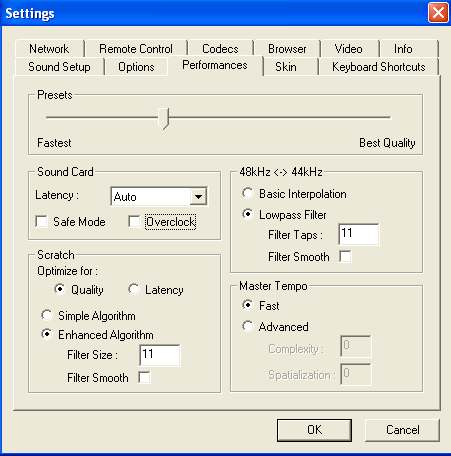Click the Filter Taps input field

(x=359, y=234)
